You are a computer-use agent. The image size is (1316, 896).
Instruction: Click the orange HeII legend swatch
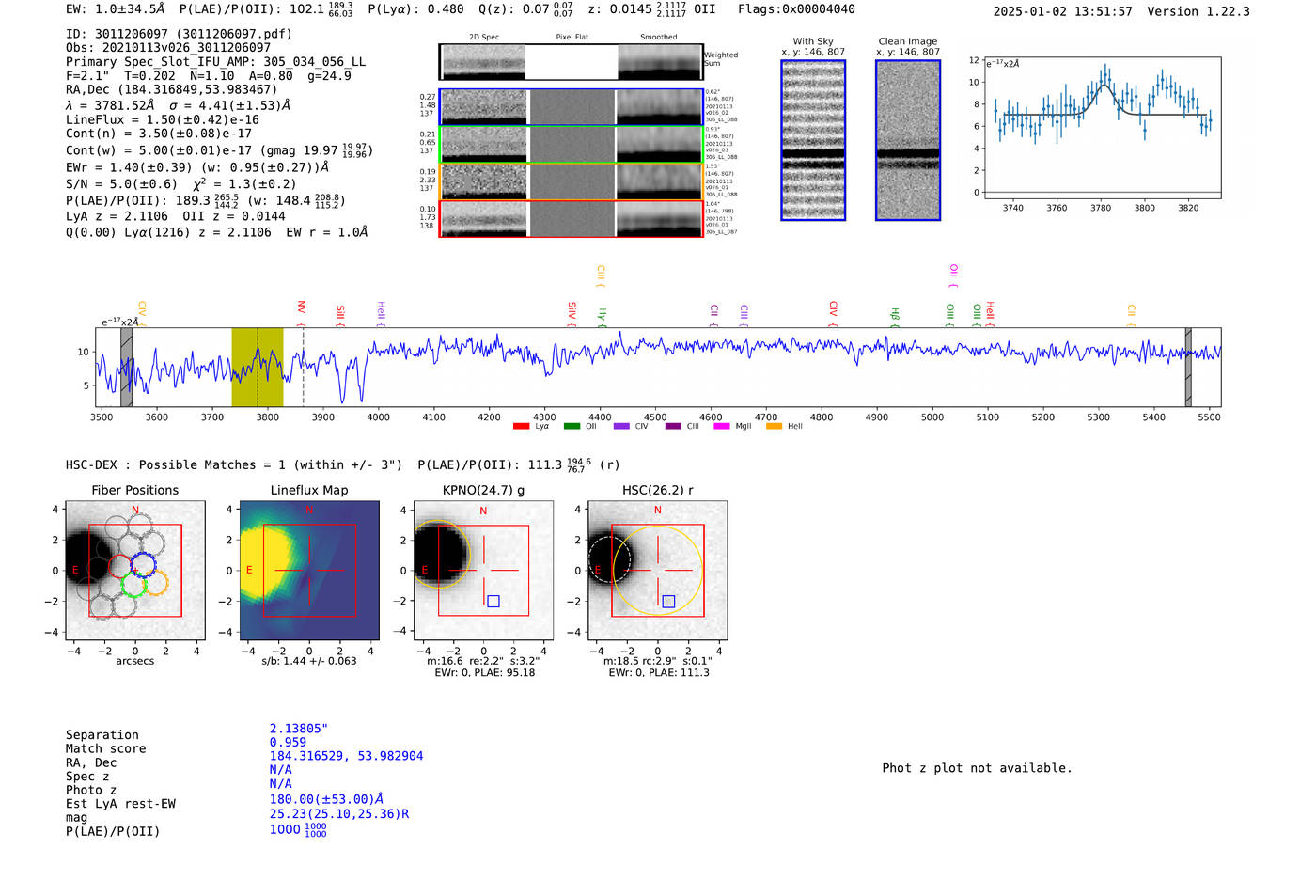(x=774, y=427)
